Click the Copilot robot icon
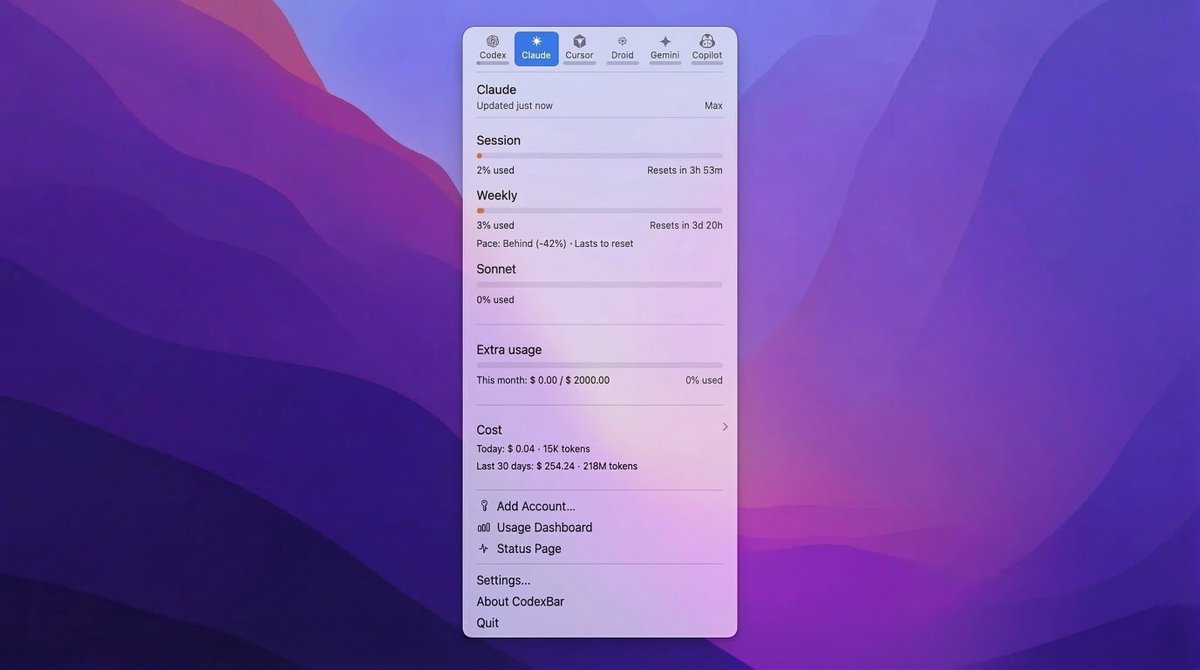Image resolution: width=1200 pixels, height=670 pixels. click(707, 41)
